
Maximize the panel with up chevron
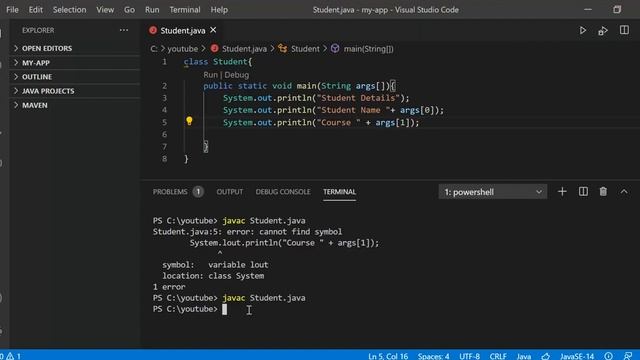click(624, 191)
